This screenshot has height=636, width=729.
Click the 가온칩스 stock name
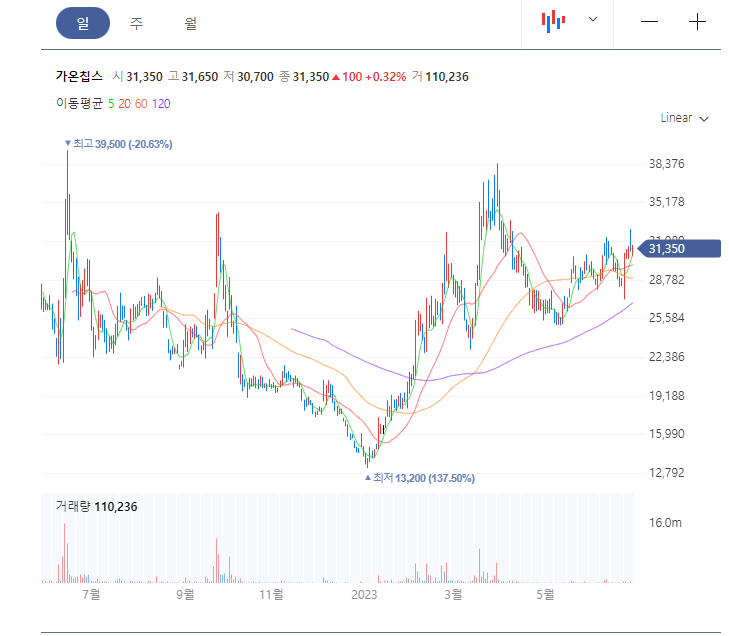point(79,76)
